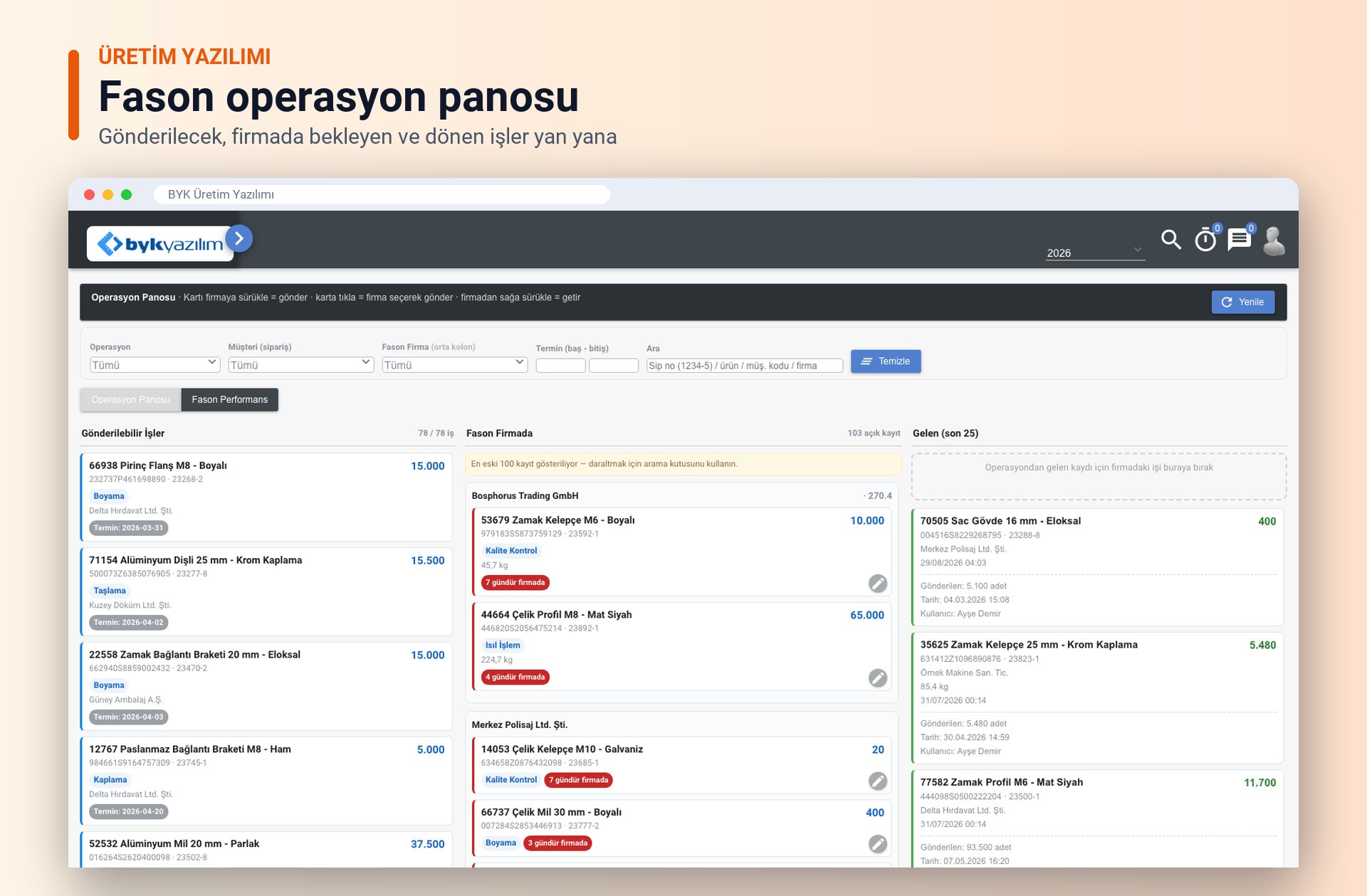This screenshot has width=1367, height=896.
Task: Click the drop zone for returned jobs
Action: [x=1099, y=476]
